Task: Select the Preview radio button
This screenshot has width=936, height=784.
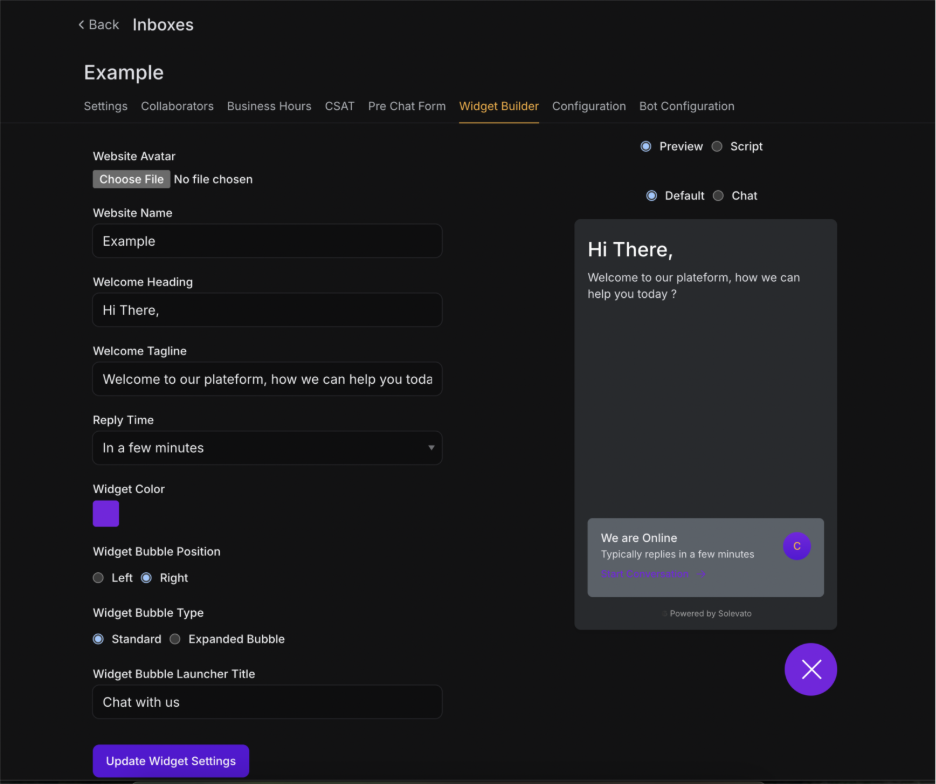Action: [x=645, y=146]
